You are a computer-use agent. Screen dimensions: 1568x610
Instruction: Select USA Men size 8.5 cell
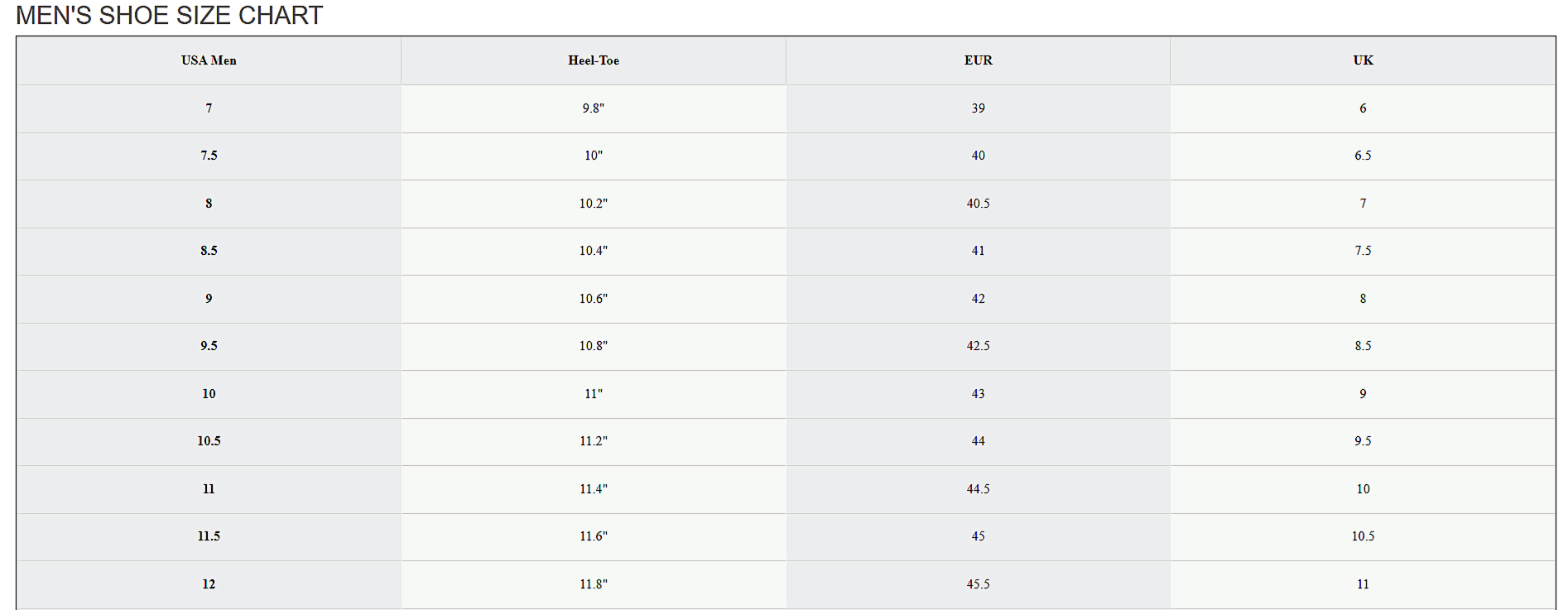pos(209,251)
